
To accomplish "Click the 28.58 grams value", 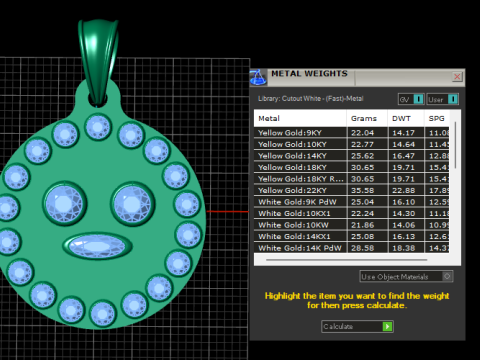I will (362, 248).
